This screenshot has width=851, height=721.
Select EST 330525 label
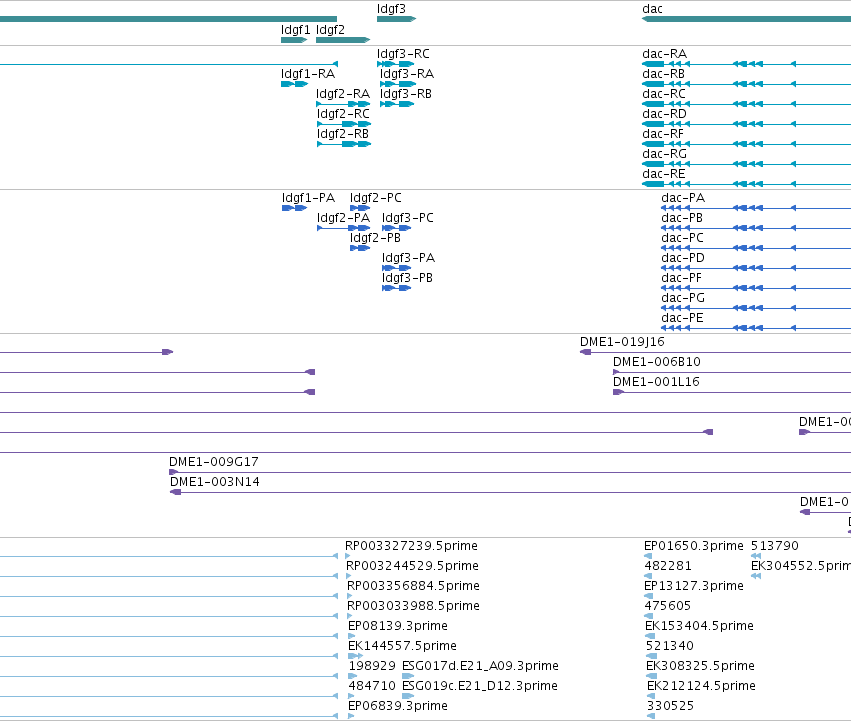click(670, 706)
